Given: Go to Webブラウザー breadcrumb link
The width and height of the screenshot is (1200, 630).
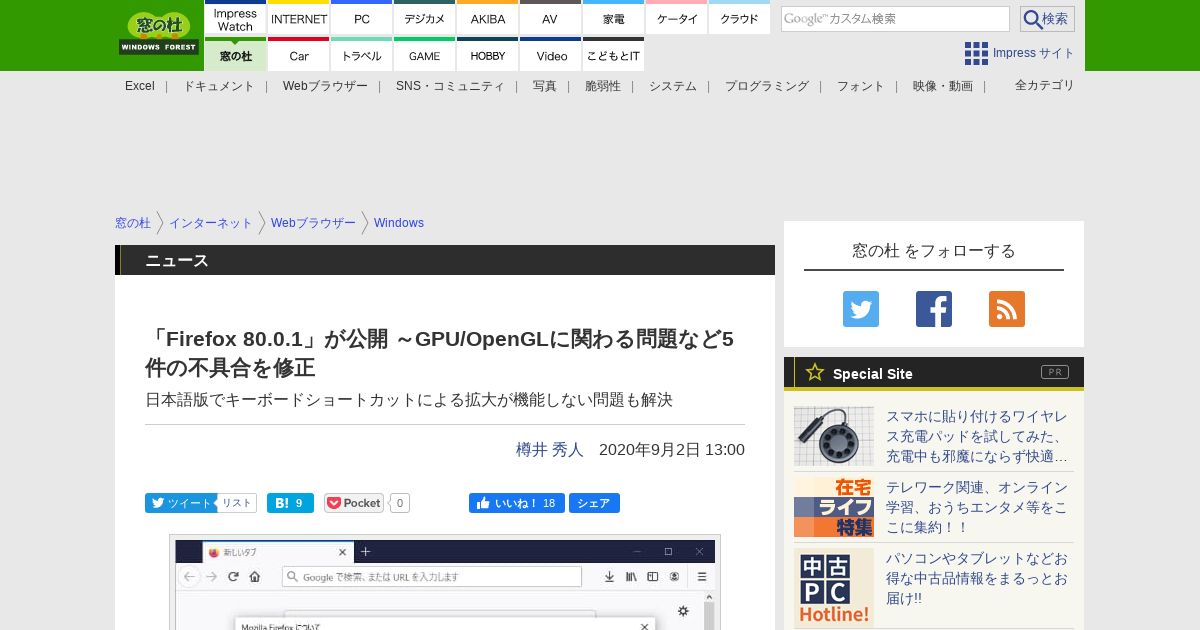Looking at the screenshot, I should pyautogui.click(x=313, y=223).
